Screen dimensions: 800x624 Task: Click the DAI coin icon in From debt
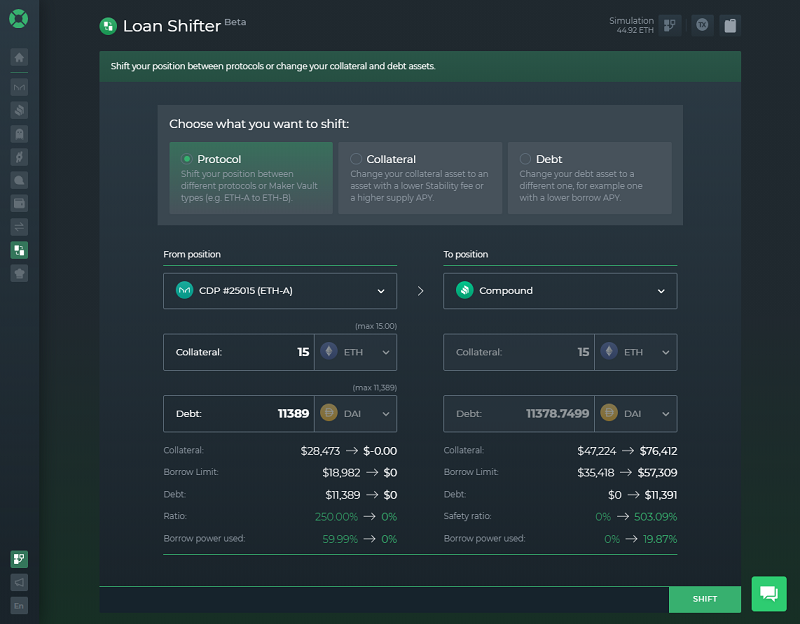[x=329, y=412]
